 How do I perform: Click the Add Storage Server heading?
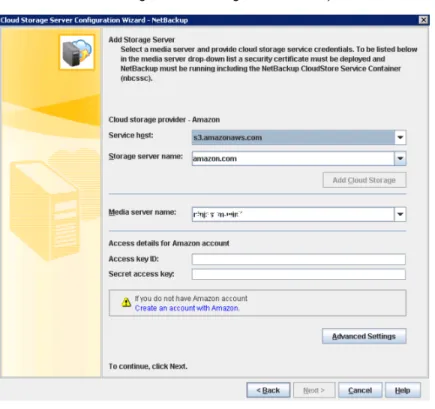click(x=142, y=40)
